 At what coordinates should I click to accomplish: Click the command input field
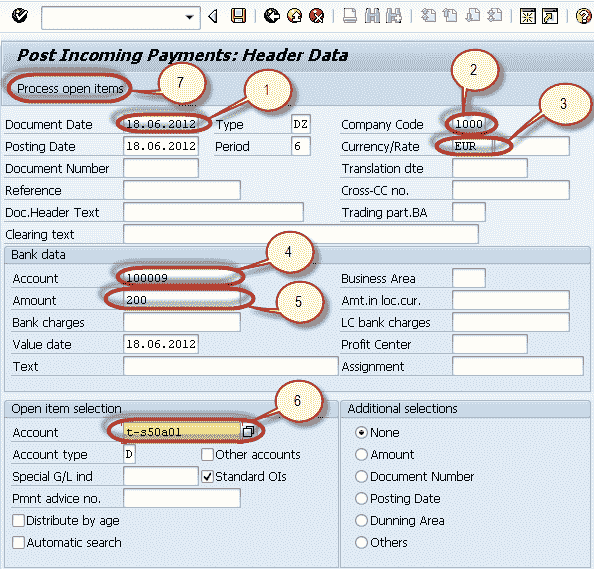pos(120,17)
